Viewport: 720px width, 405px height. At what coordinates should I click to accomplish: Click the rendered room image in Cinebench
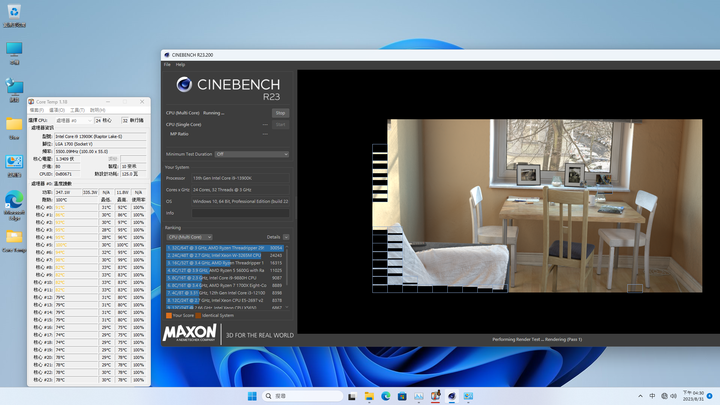(x=537, y=206)
